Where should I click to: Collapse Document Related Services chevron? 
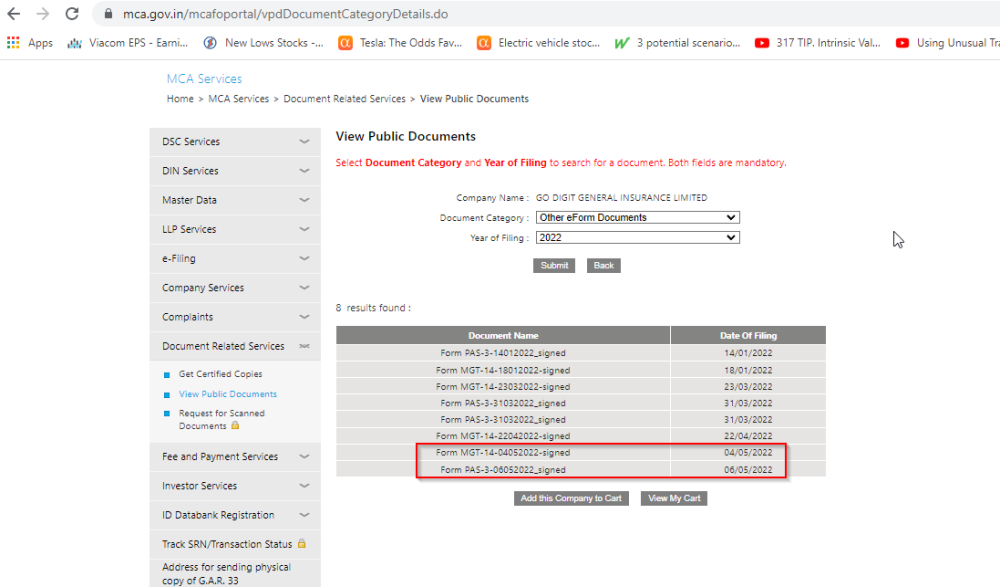(304, 346)
